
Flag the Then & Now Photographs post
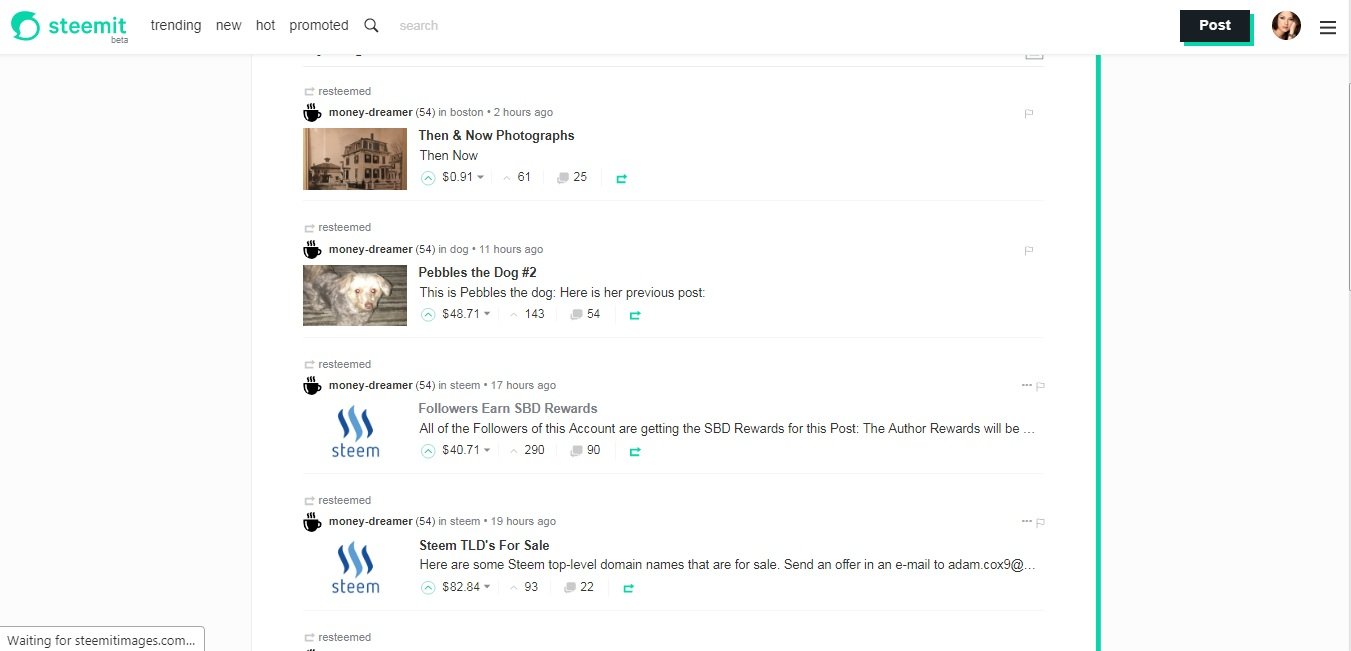click(x=1029, y=114)
